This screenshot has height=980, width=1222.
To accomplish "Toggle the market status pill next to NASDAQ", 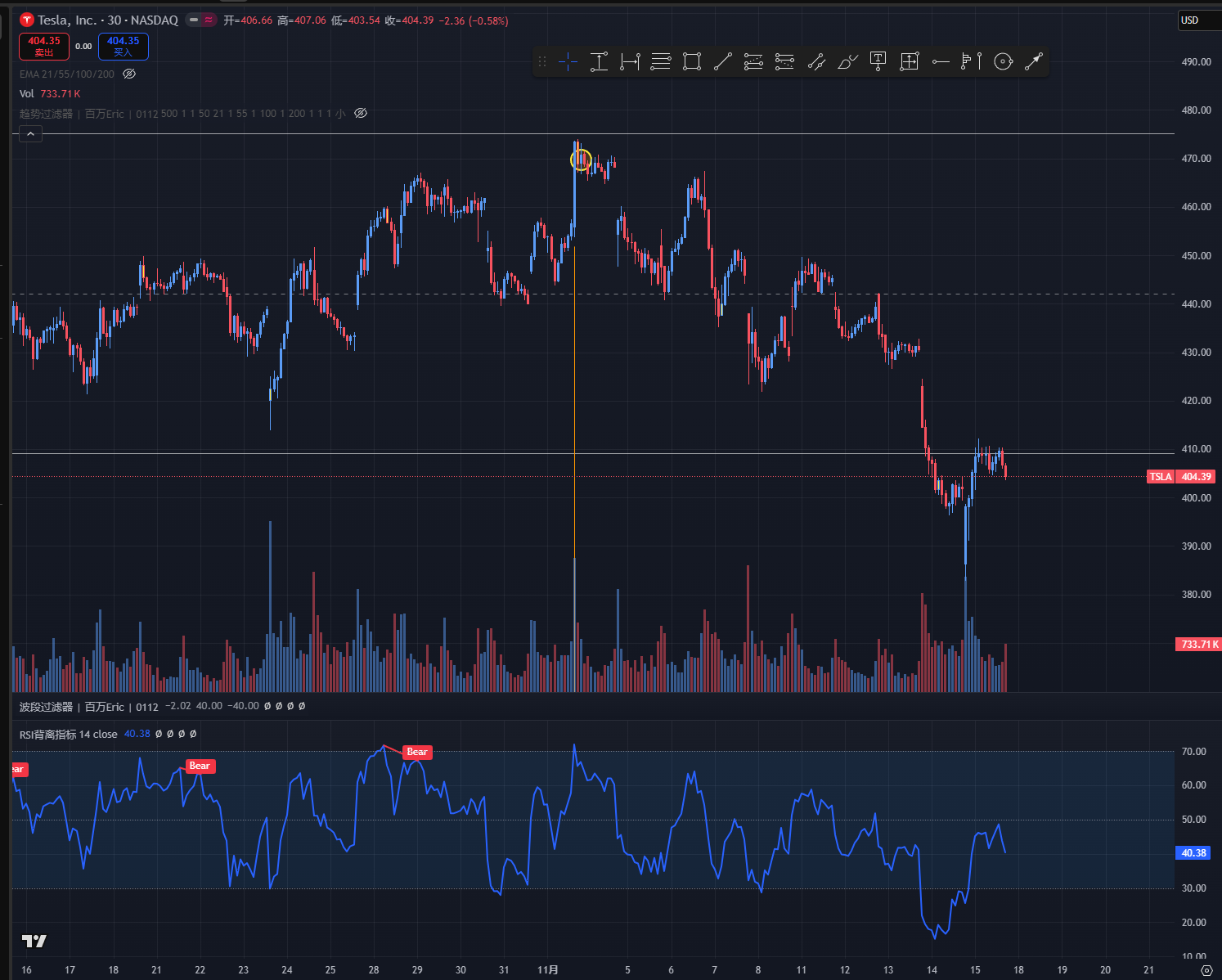I will [200, 20].
